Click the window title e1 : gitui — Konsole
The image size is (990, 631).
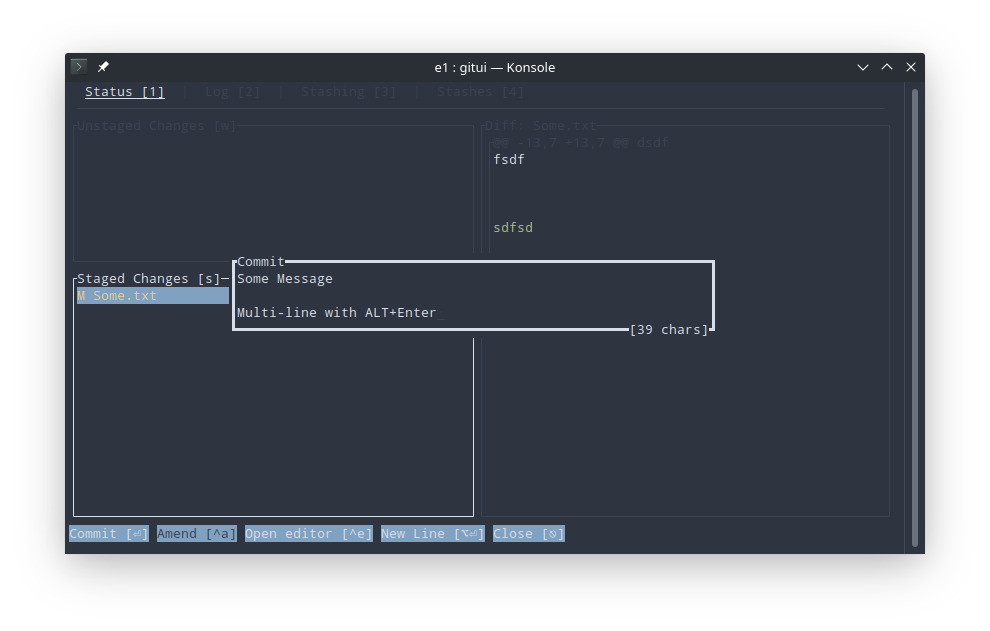(x=495, y=67)
